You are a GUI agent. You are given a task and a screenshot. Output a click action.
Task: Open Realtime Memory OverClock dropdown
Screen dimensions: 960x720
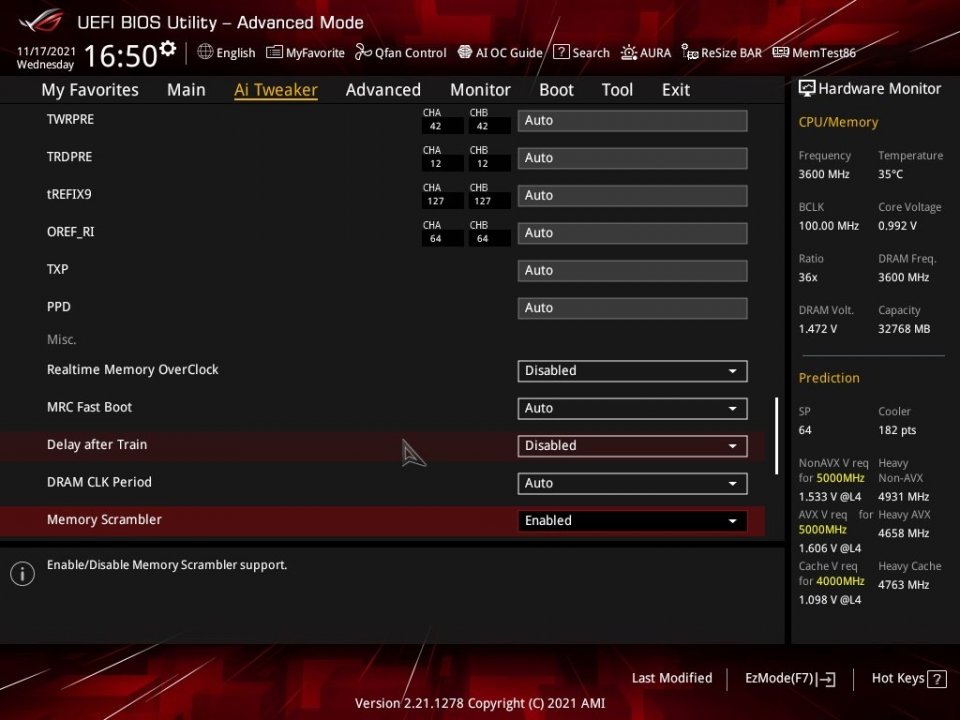coord(632,371)
